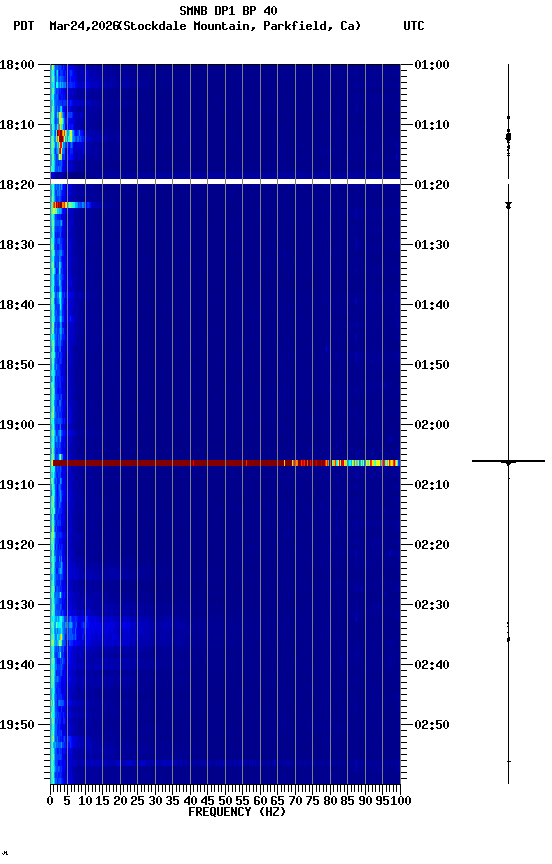
Task: Click the '18:50' PDT time label
Action: pos(17,365)
